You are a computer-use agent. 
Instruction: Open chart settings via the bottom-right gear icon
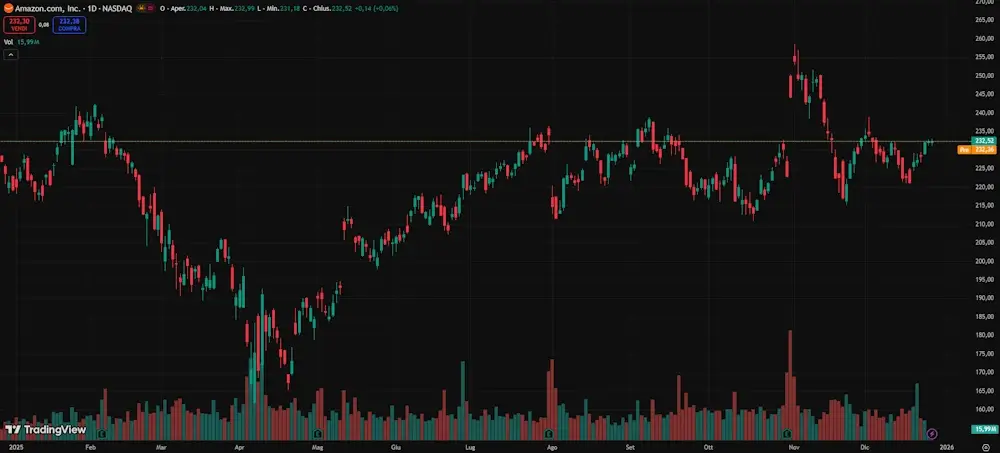tap(985, 449)
